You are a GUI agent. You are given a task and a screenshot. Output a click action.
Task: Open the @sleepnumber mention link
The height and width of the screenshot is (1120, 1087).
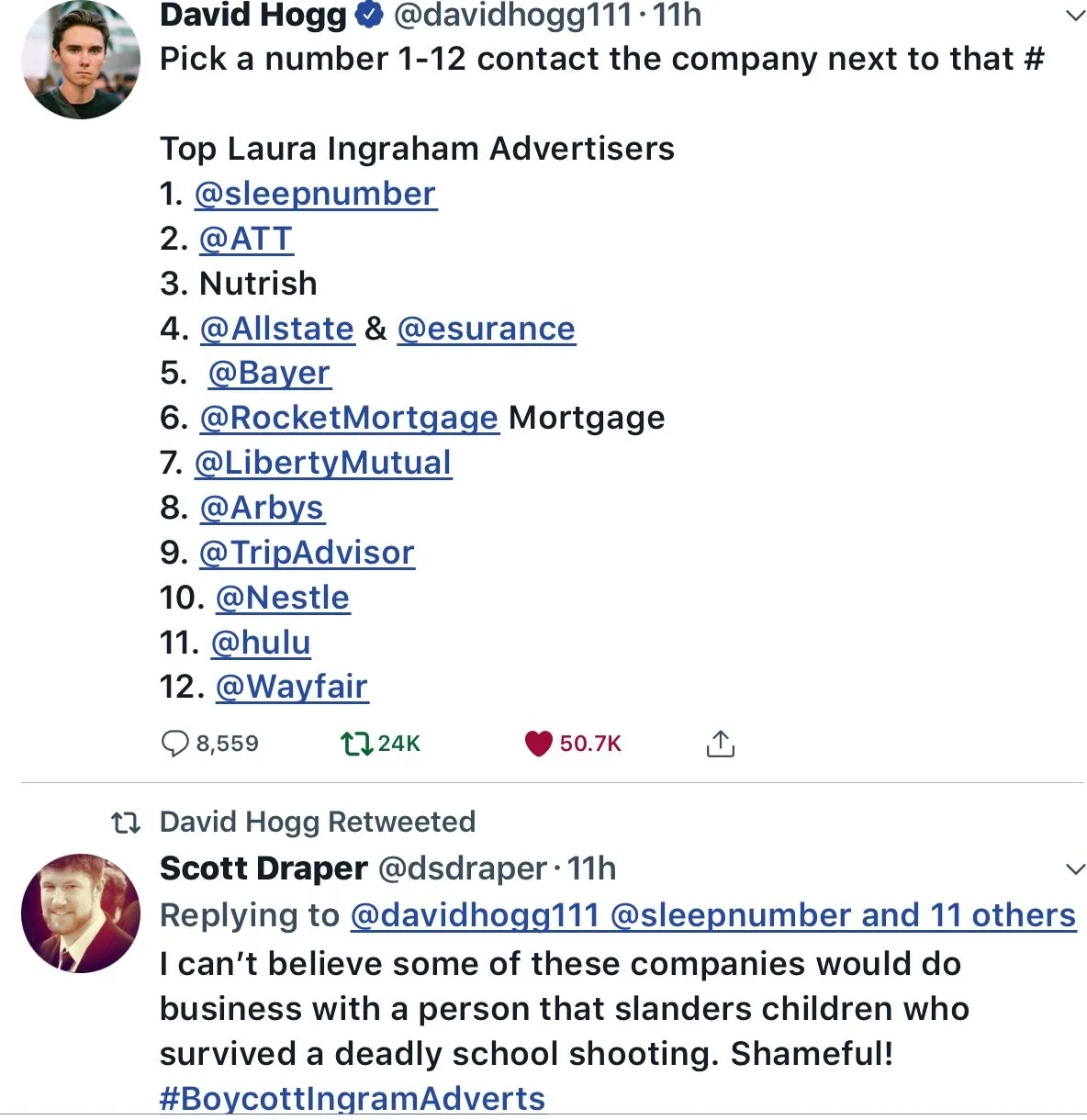coord(315,194)
